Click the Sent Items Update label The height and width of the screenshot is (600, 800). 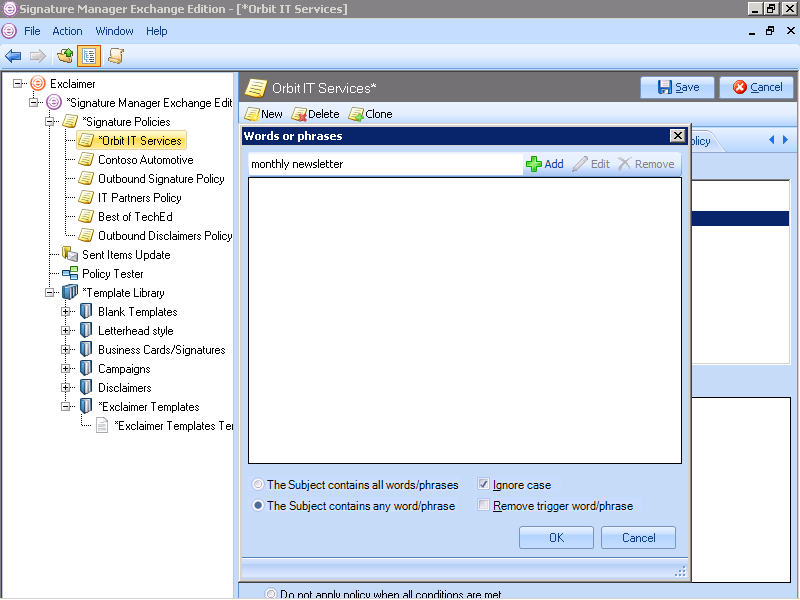point(126,255)
